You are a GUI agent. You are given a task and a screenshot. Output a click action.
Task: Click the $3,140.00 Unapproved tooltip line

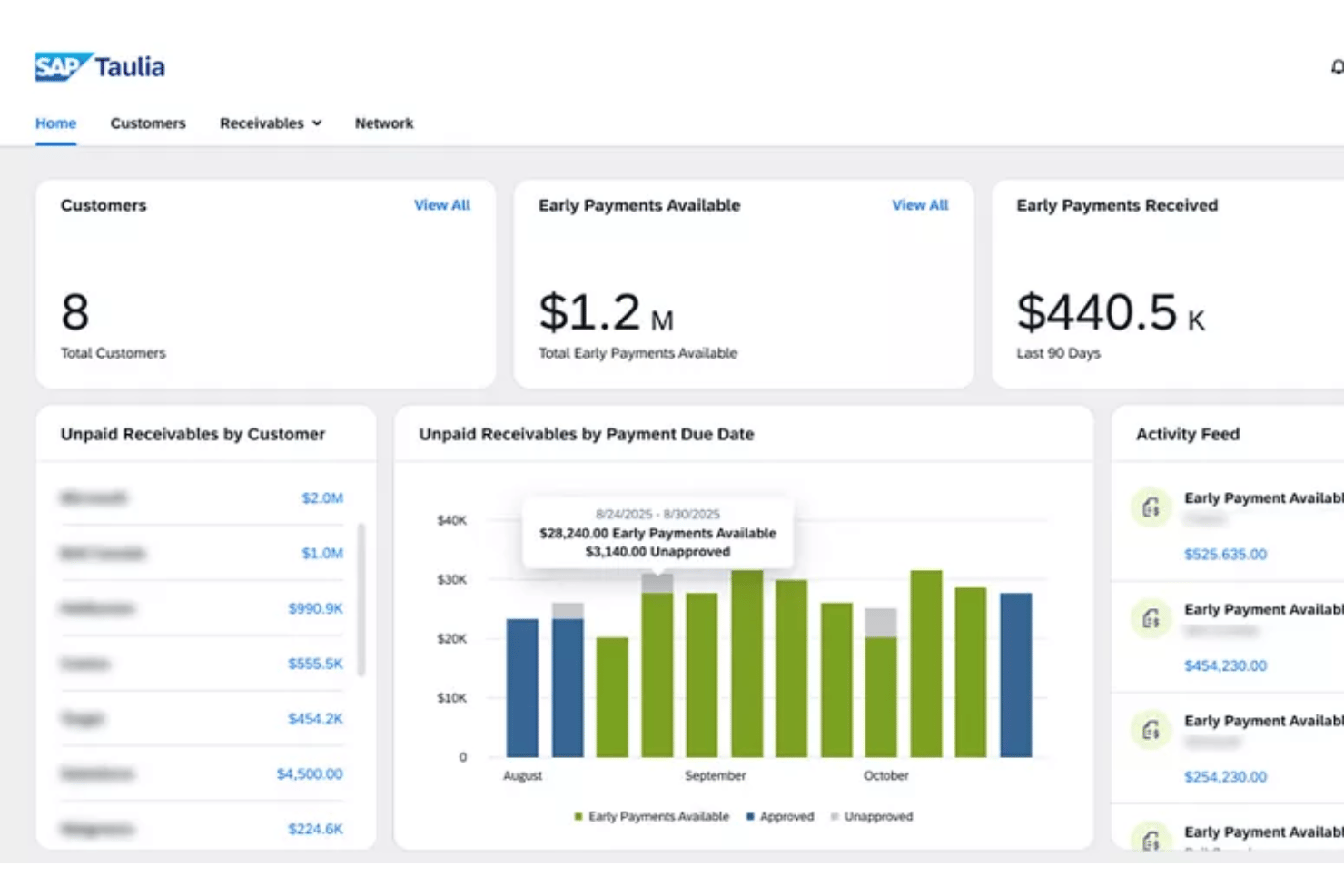(657, 552)
